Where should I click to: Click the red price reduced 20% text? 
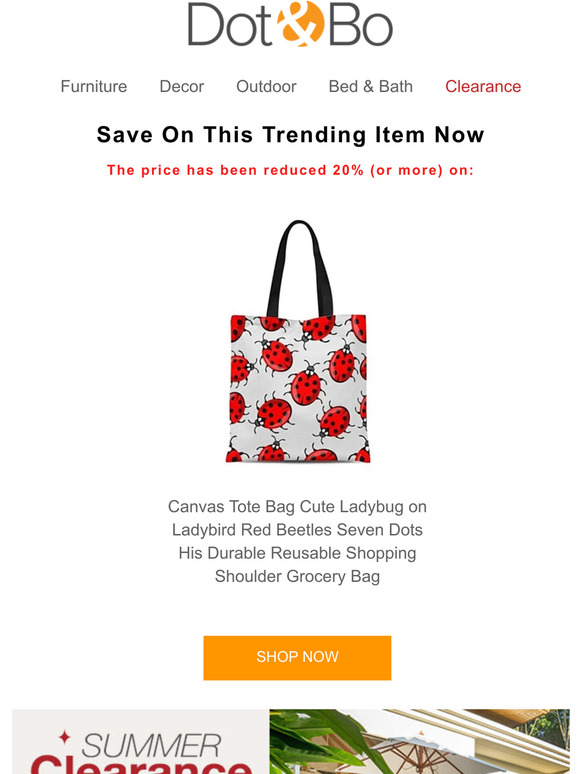click(x=290, y=170)
